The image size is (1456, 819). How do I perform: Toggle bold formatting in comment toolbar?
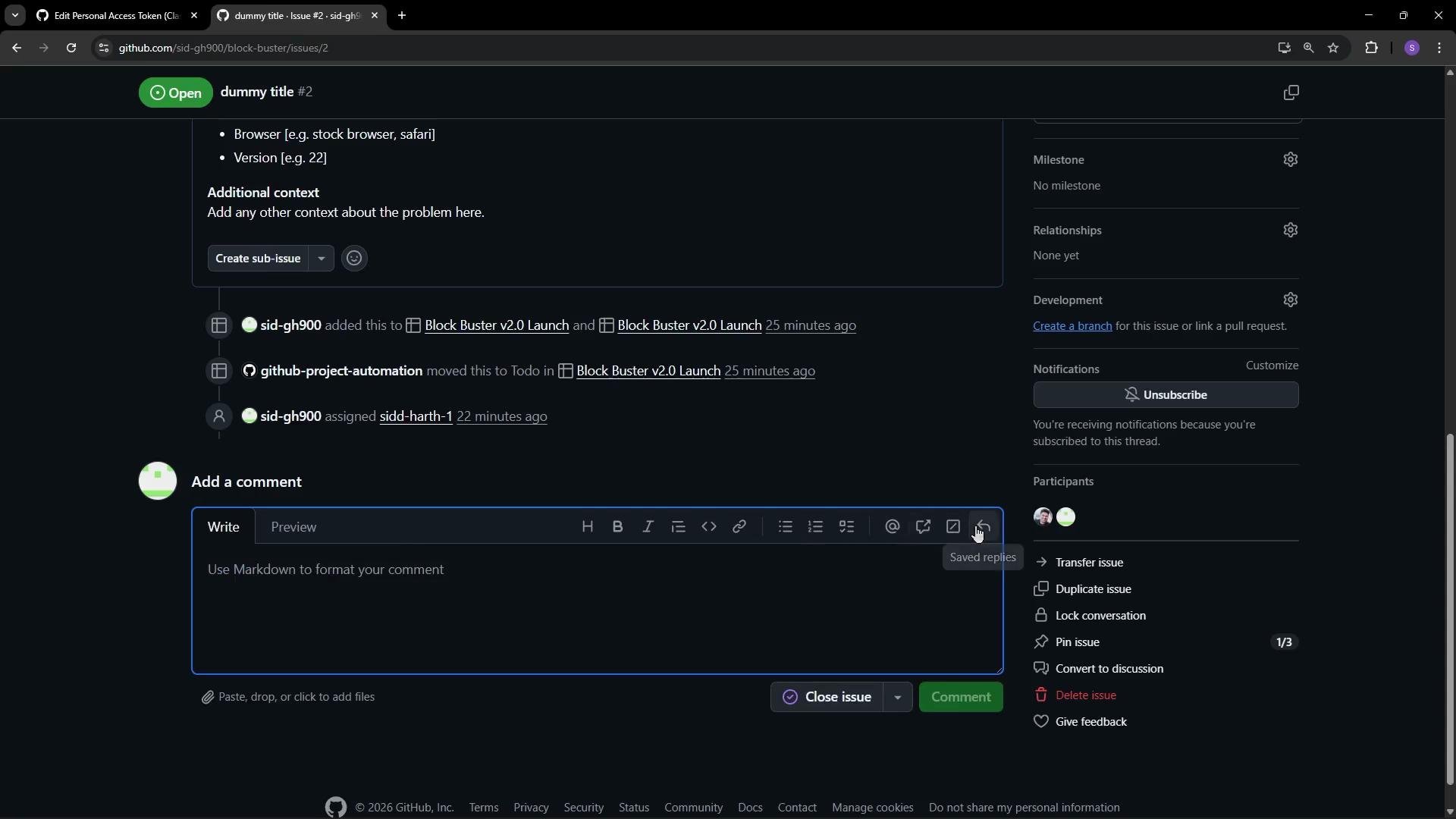(617, 526)
